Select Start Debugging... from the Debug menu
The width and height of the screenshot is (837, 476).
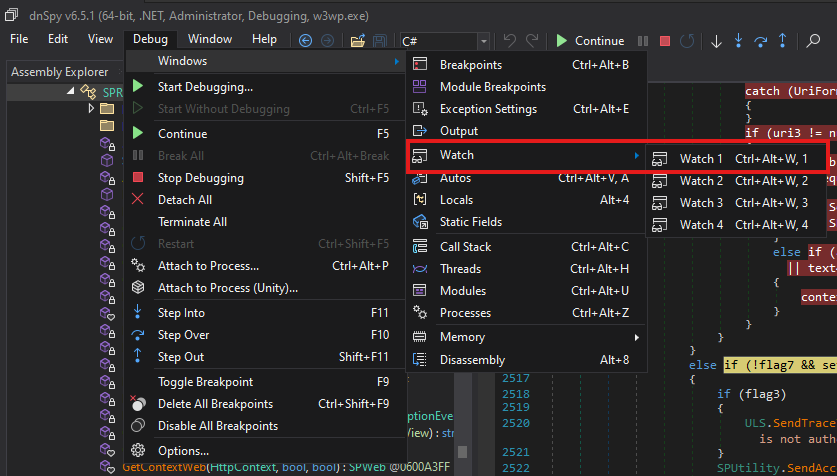(265, 87)
